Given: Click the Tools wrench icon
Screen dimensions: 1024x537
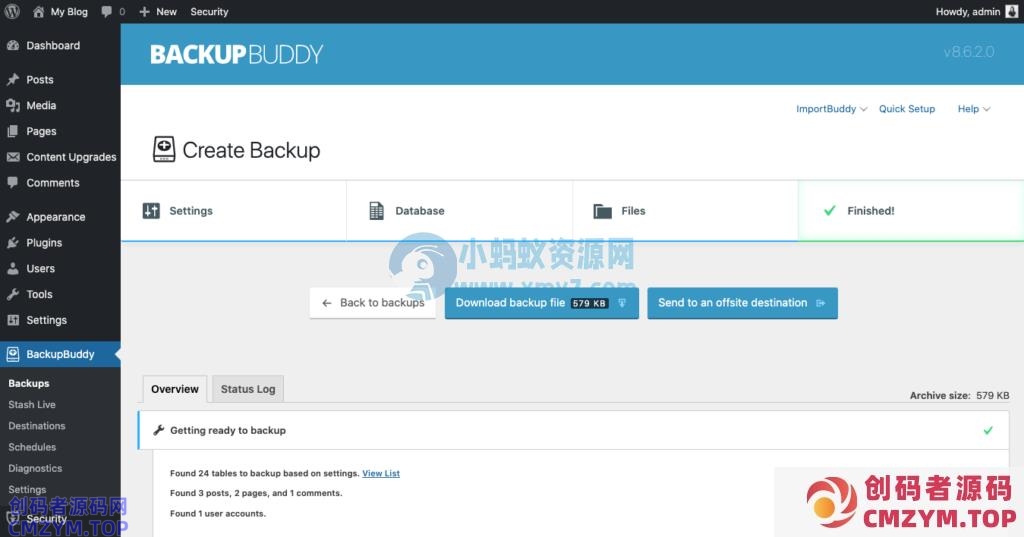Looking at the screenshot, I should coord(13,295).
